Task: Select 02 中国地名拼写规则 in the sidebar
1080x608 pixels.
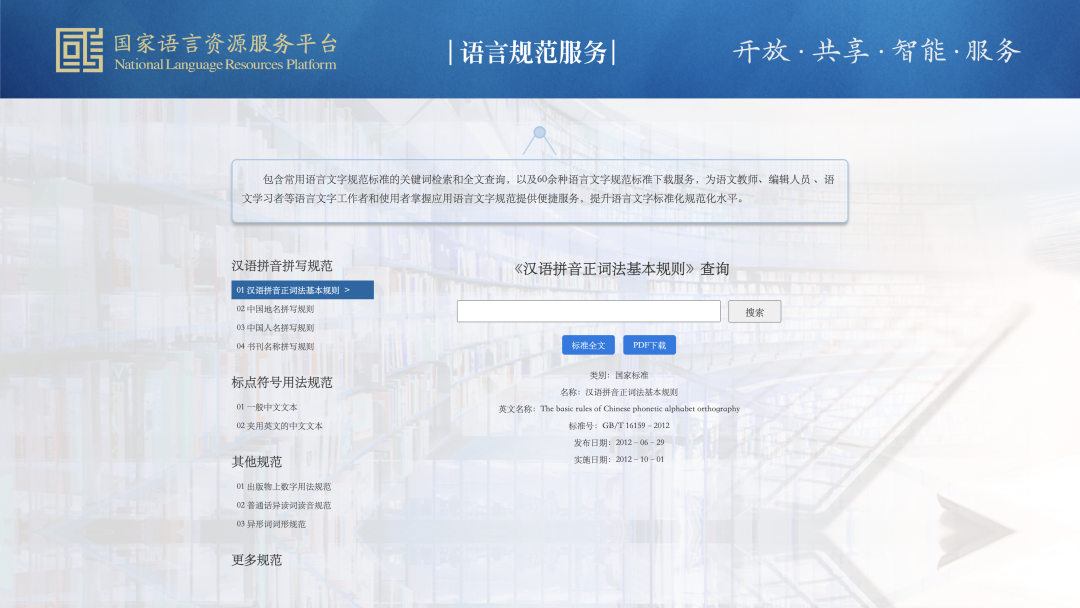Action: coord(277,307)
